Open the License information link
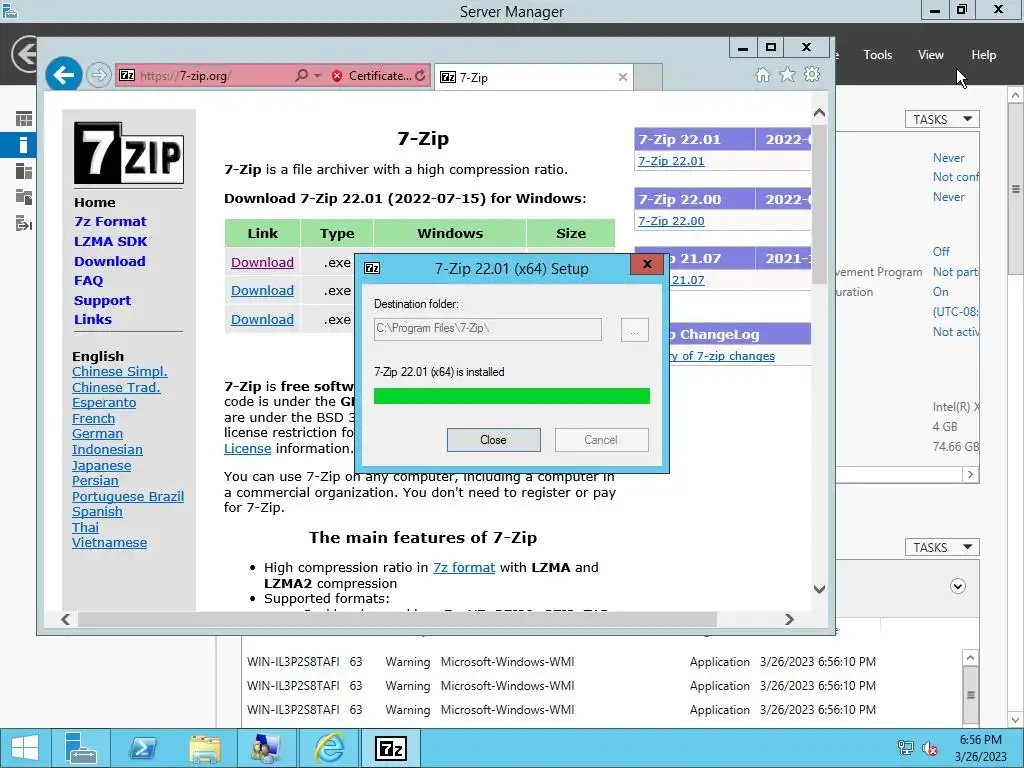Screen dimensions: 1024x768 coord(248,449)
